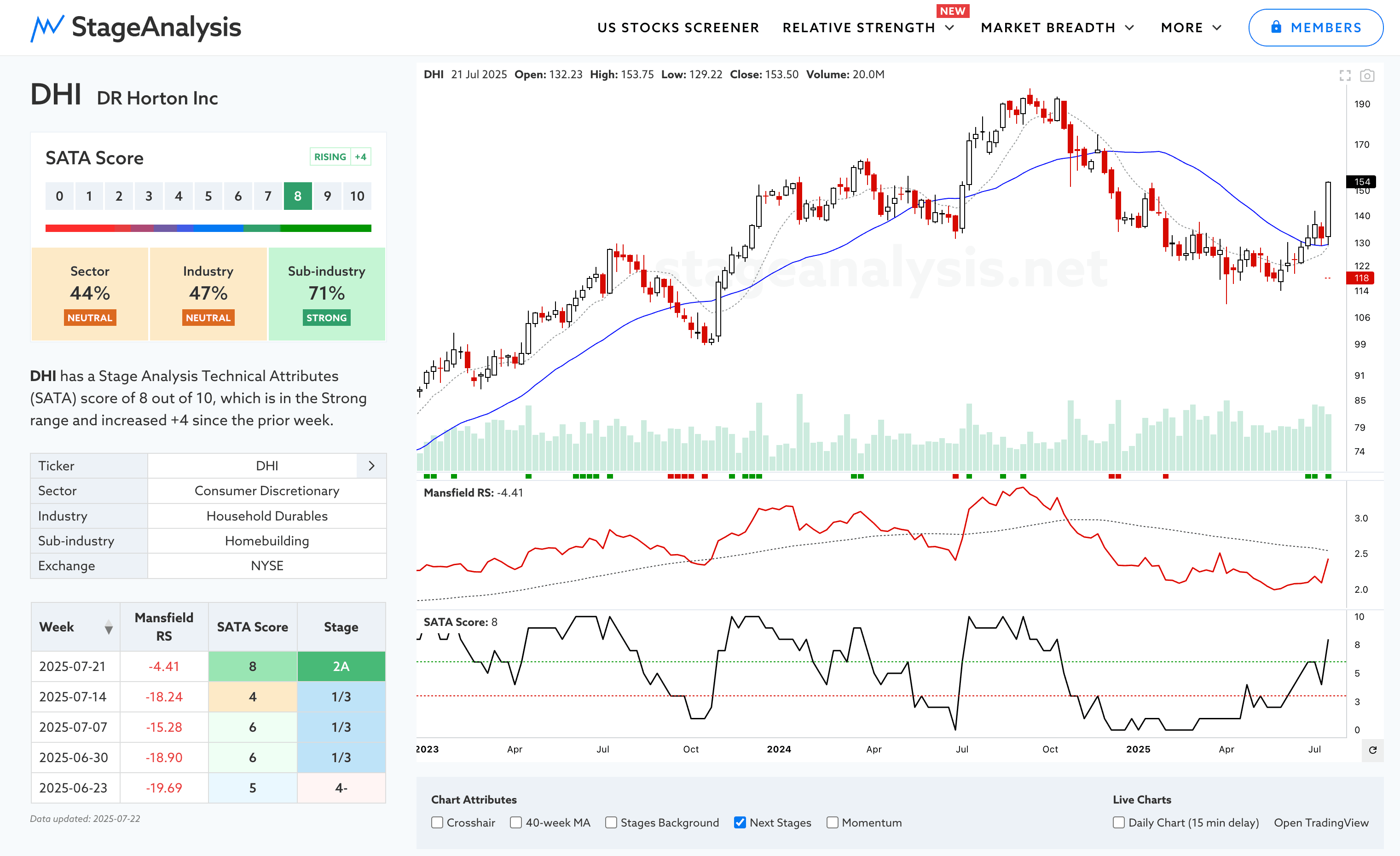Select SATA score box 8
The image size is (1400, 856).
[298, 196]
